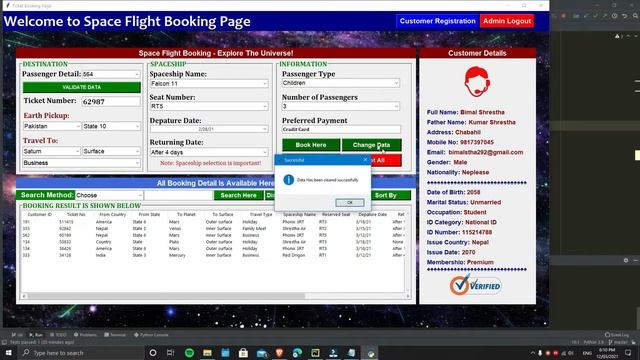This screenshot has height=360, width=640.
Task: Click the Customer ID column header
Action: coord(40,214)
